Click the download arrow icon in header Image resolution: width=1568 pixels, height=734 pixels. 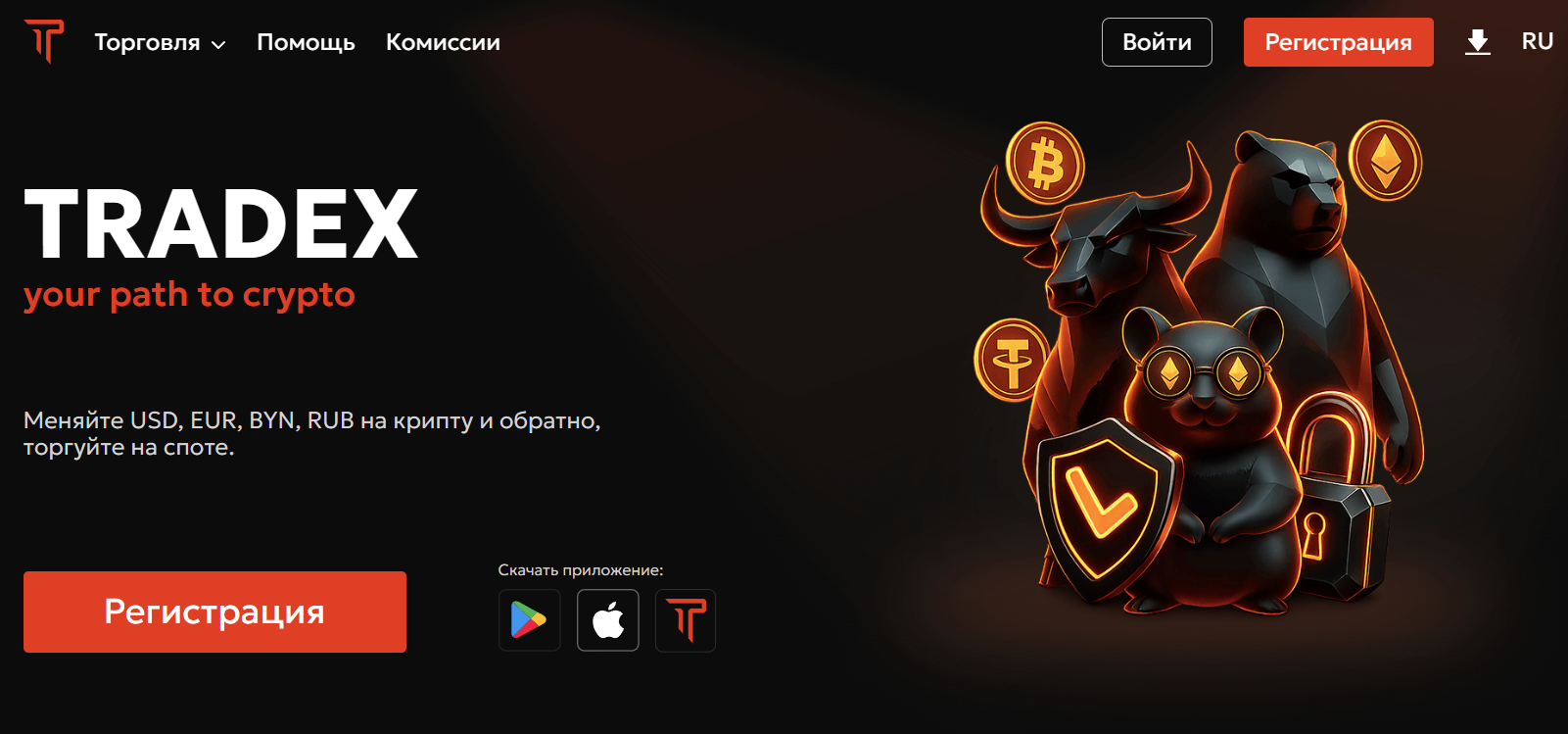pos(1478,42)
